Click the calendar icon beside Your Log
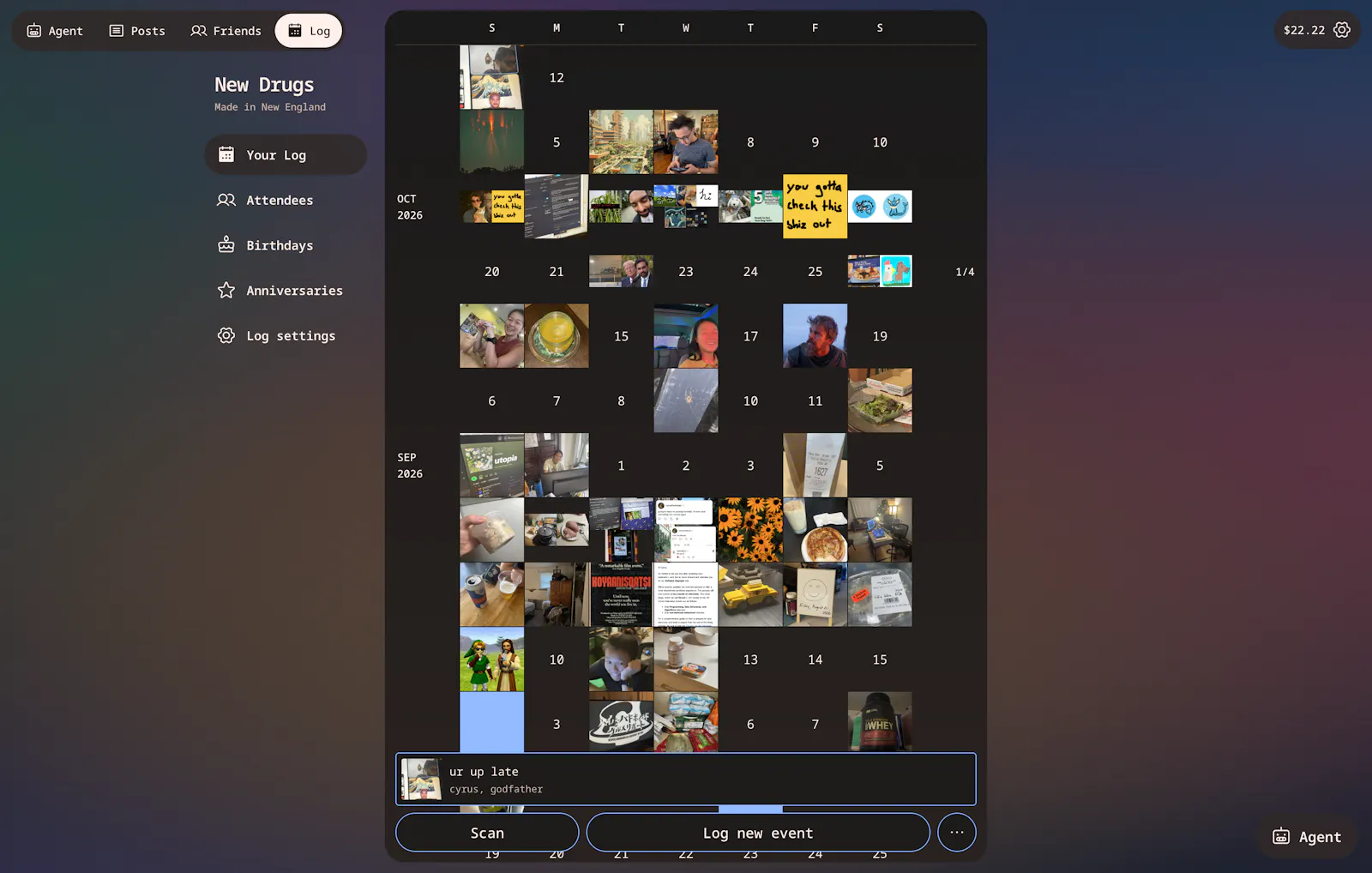This screenshot has height=873, width=1372. tap(226, 154)
